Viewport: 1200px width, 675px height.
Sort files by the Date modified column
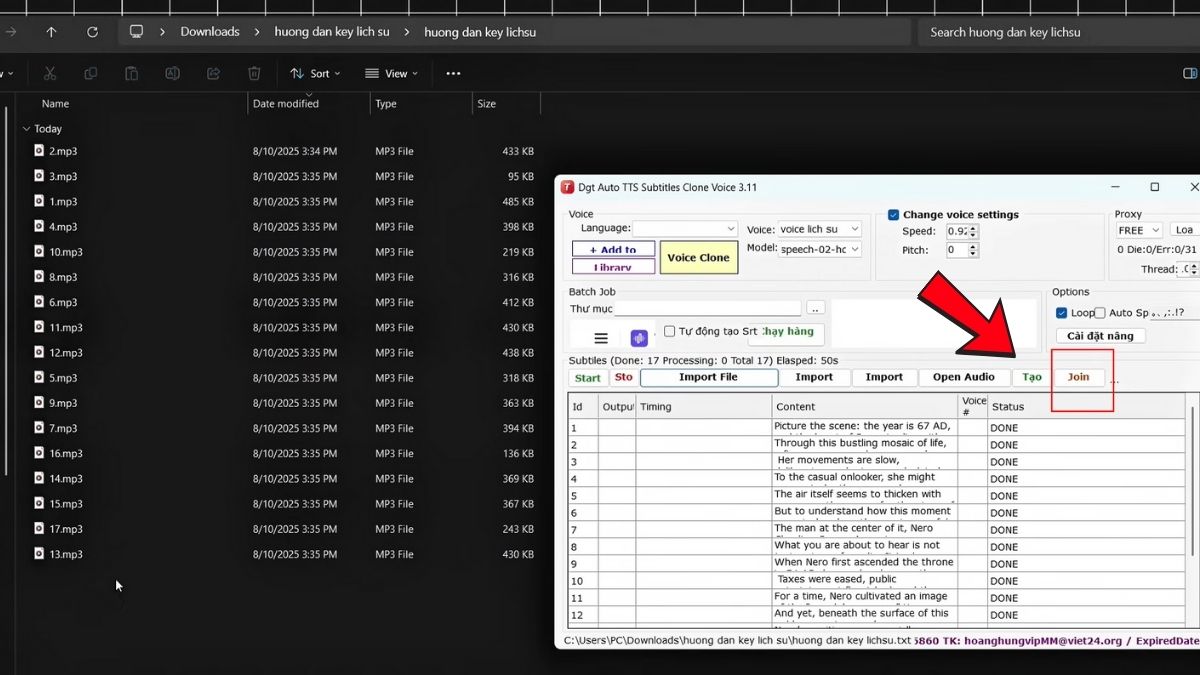(x=286, y=104)
